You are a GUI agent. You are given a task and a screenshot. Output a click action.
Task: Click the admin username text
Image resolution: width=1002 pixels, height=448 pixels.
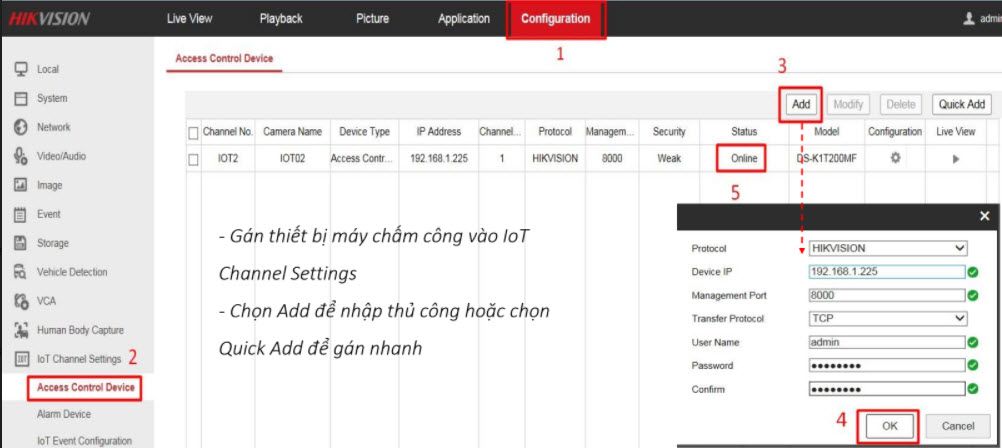click(991, 19)
